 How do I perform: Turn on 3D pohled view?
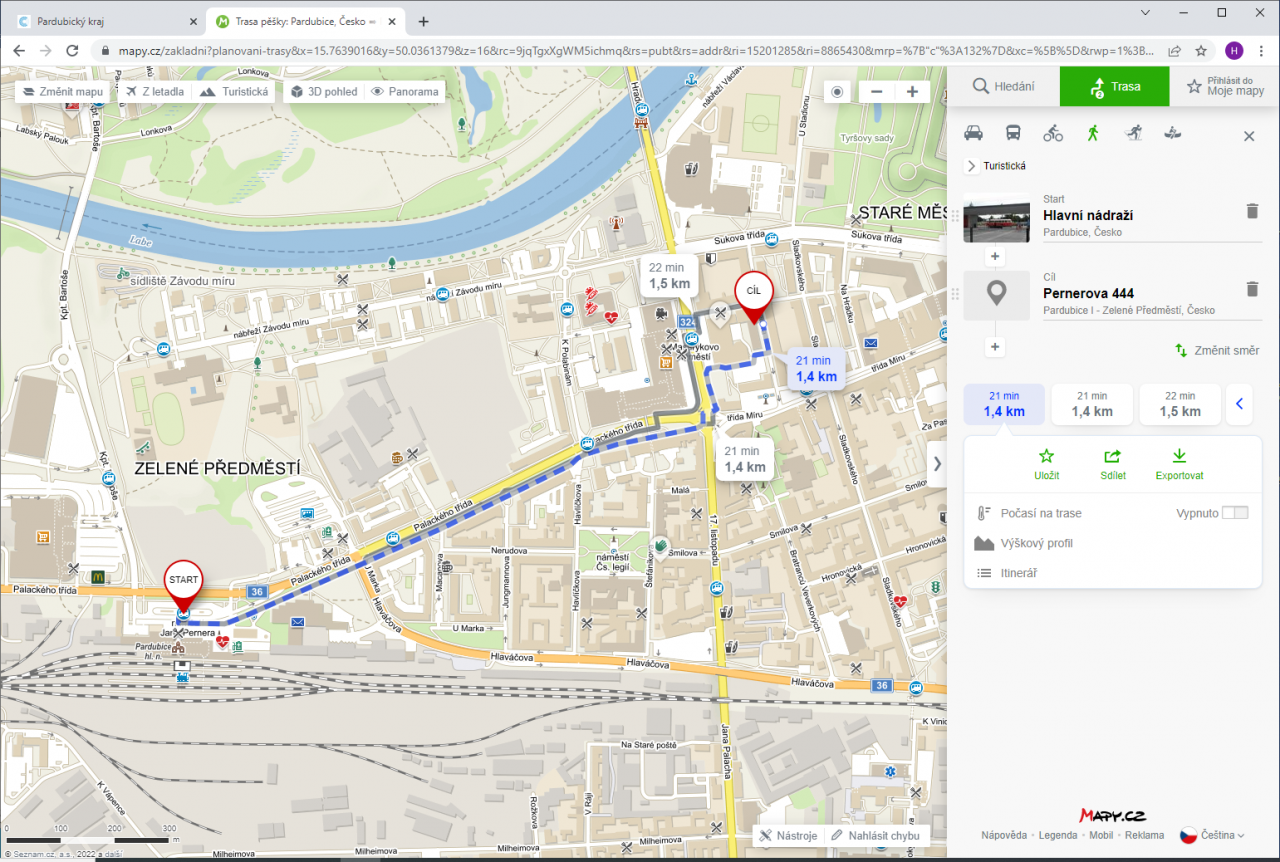point(324,92)
